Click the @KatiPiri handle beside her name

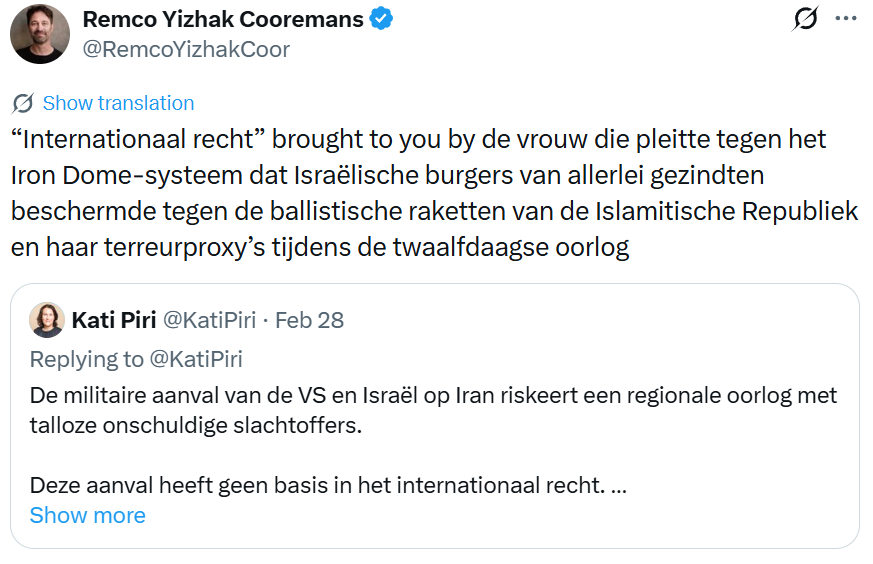pos(209,320)
